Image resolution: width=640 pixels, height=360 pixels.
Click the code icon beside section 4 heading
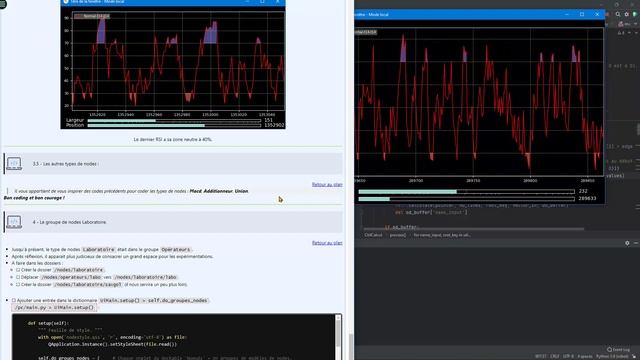point(14,222)
